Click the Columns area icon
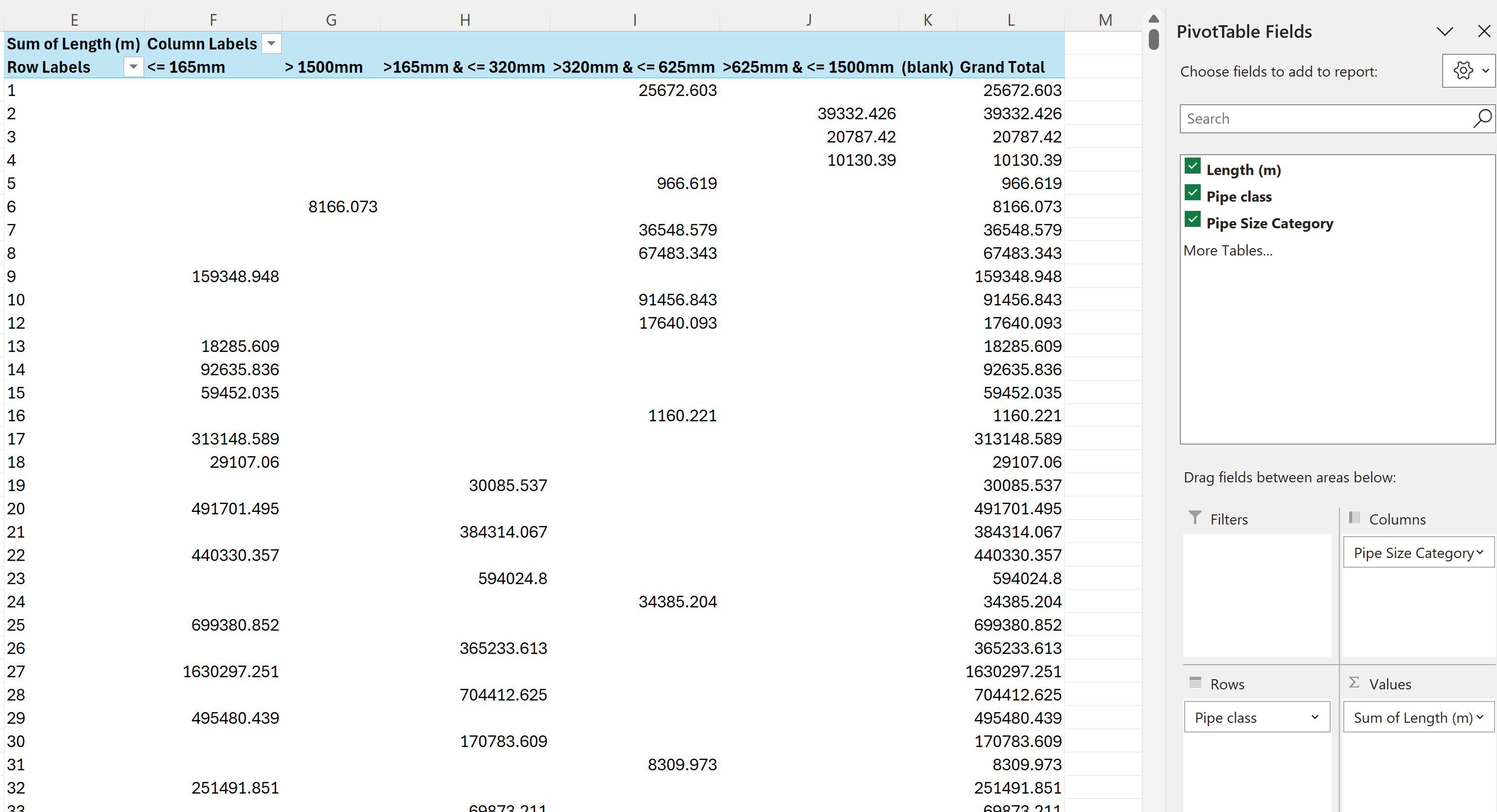The height and width of the screenshot is (812, 1497). tap(1354, 518)
